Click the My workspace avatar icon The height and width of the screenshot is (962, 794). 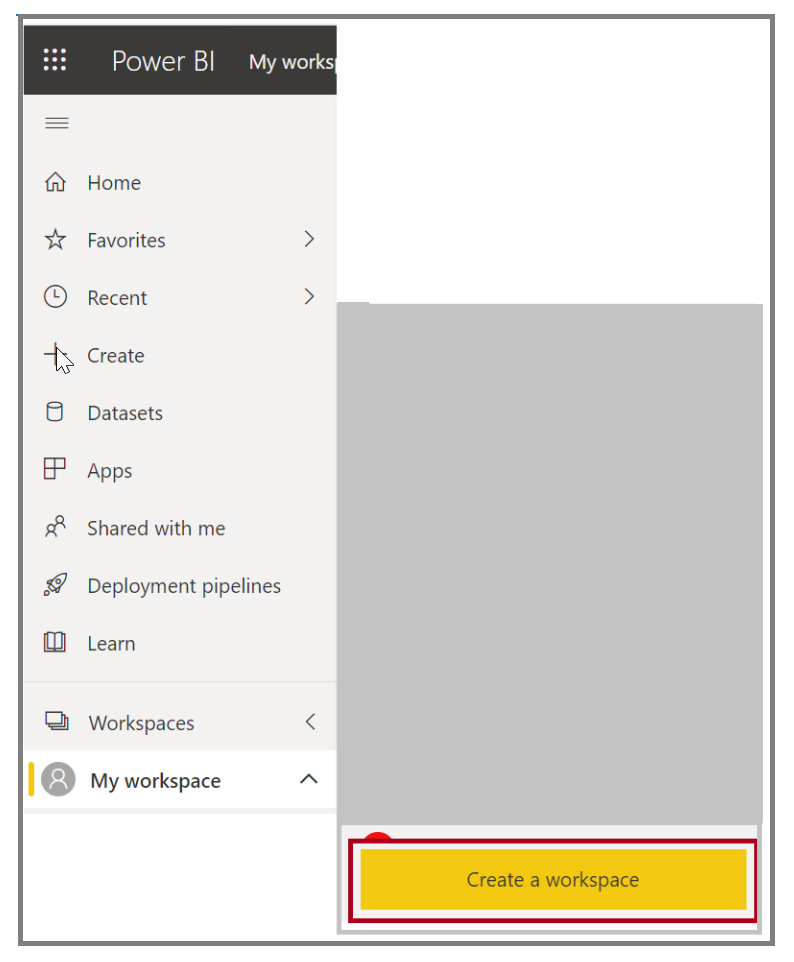click(58, 779)
